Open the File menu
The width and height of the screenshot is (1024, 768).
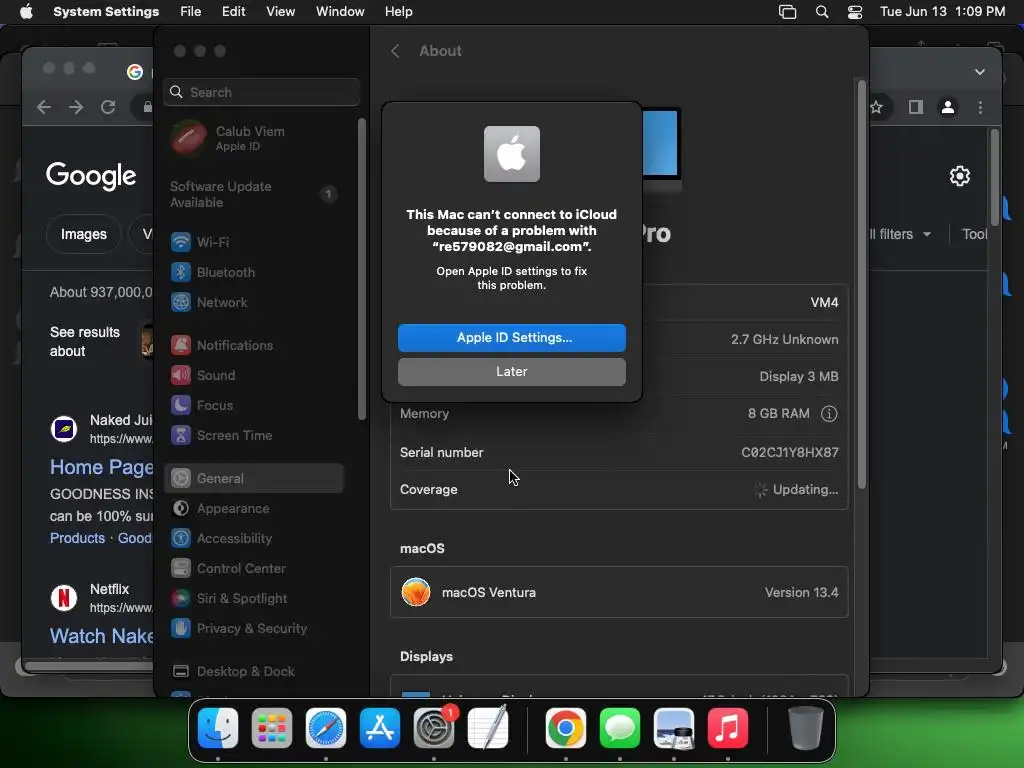coord(191,12)
